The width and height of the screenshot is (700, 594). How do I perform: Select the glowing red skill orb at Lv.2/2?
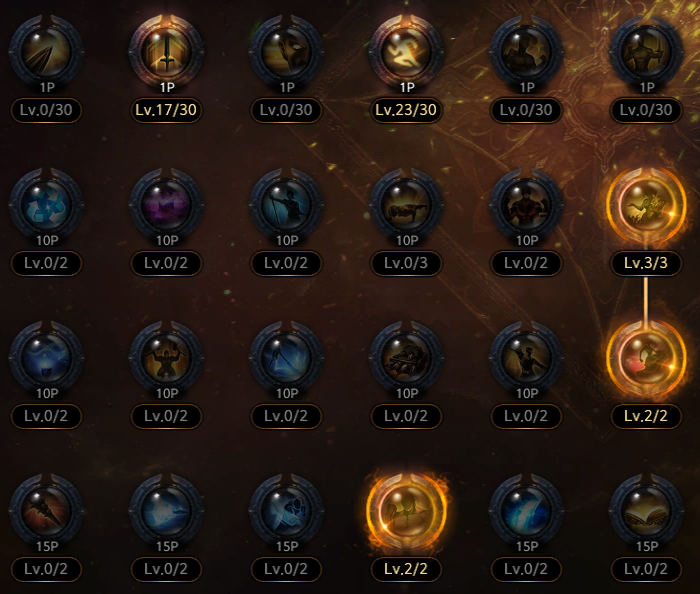646,358
